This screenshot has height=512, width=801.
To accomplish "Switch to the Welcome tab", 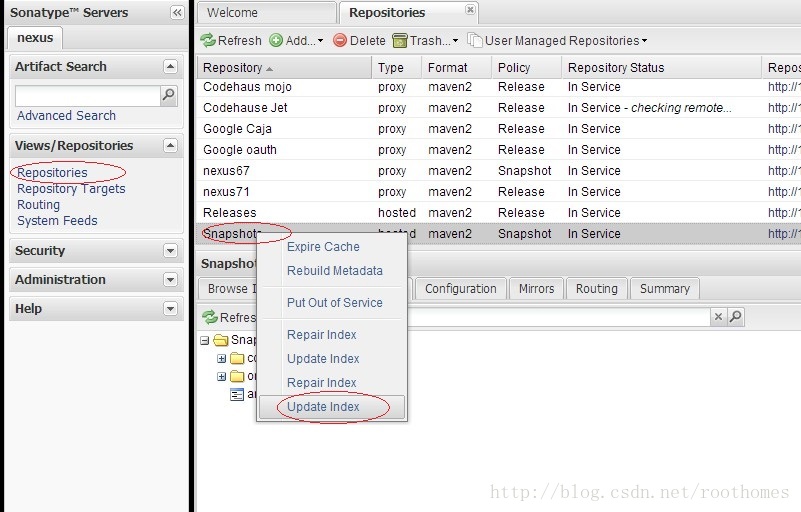I will click(267, 13).
